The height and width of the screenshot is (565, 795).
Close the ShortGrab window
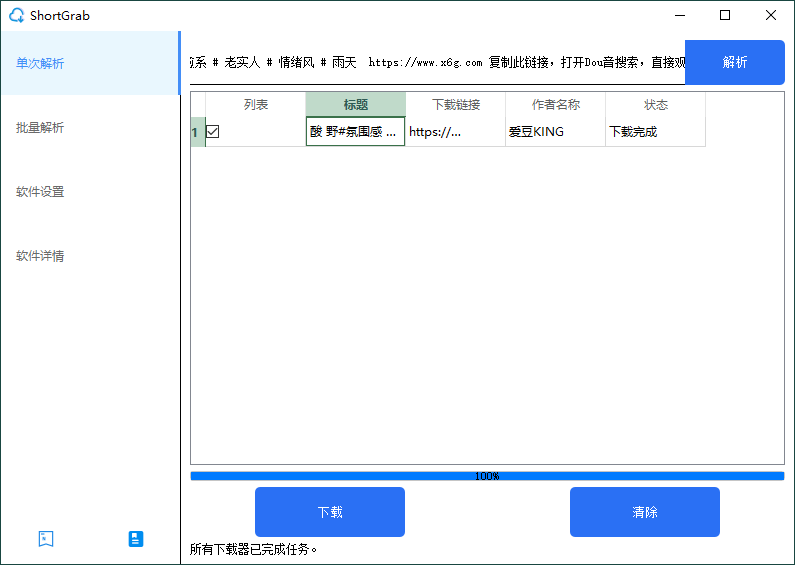[771, 15]
